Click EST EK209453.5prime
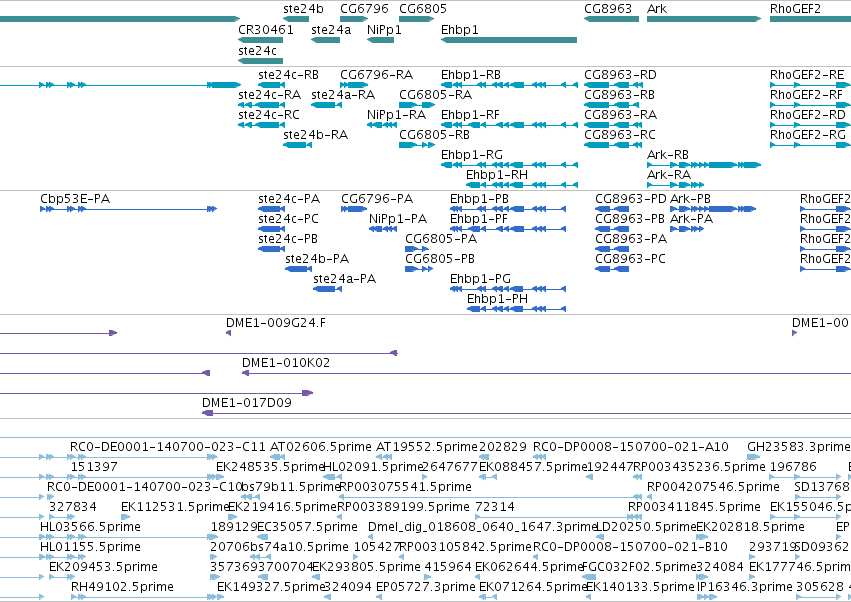The height and width of the screenshot is (602, 851). [x=103, y=567]
